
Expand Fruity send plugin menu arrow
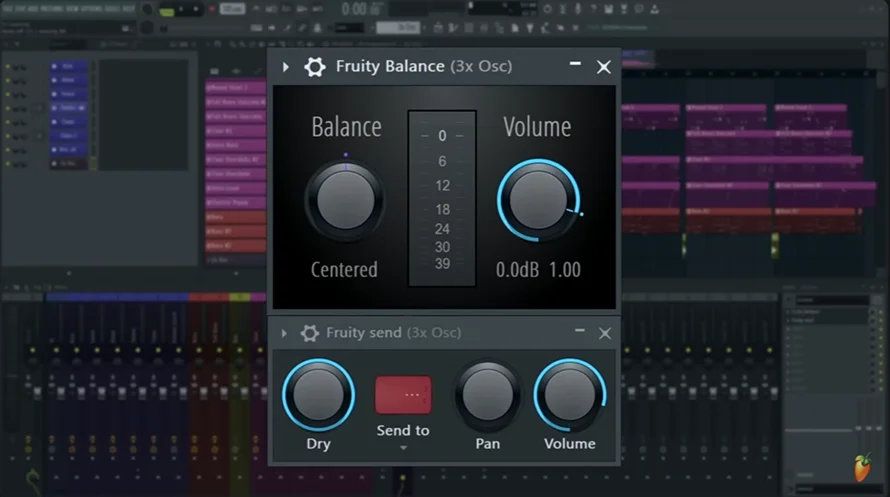point(284,333)
